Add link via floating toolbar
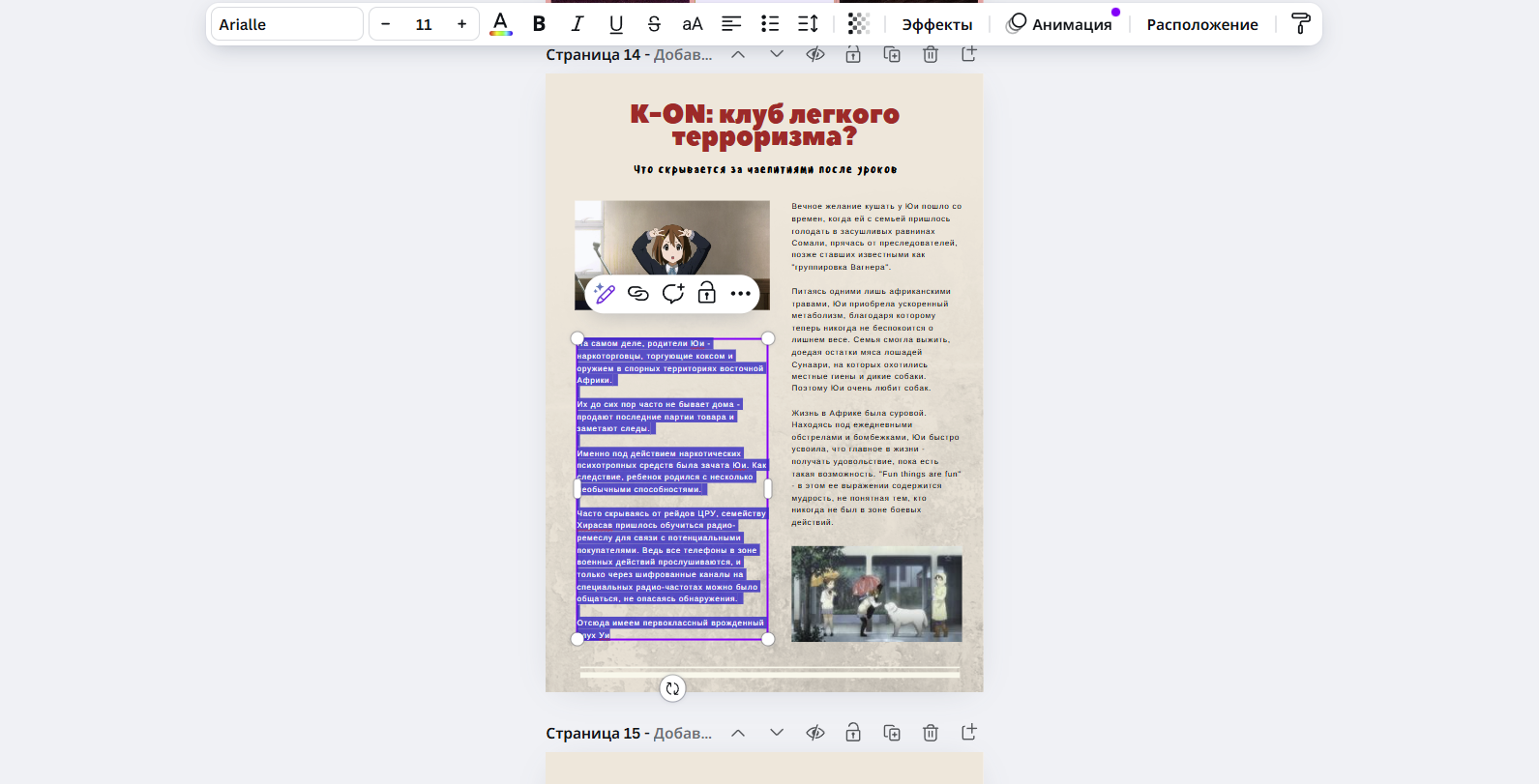Screen dimensions: 1539x784 coord(638,294)
